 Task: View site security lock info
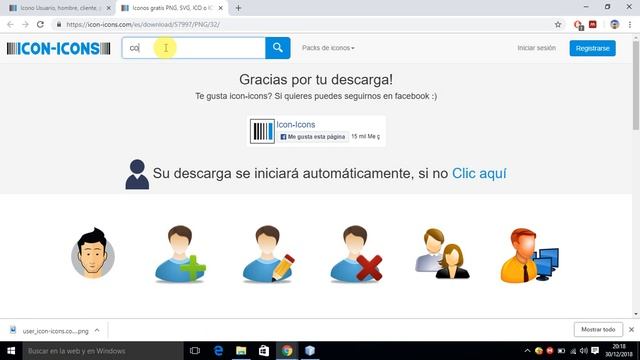point(59,24)
